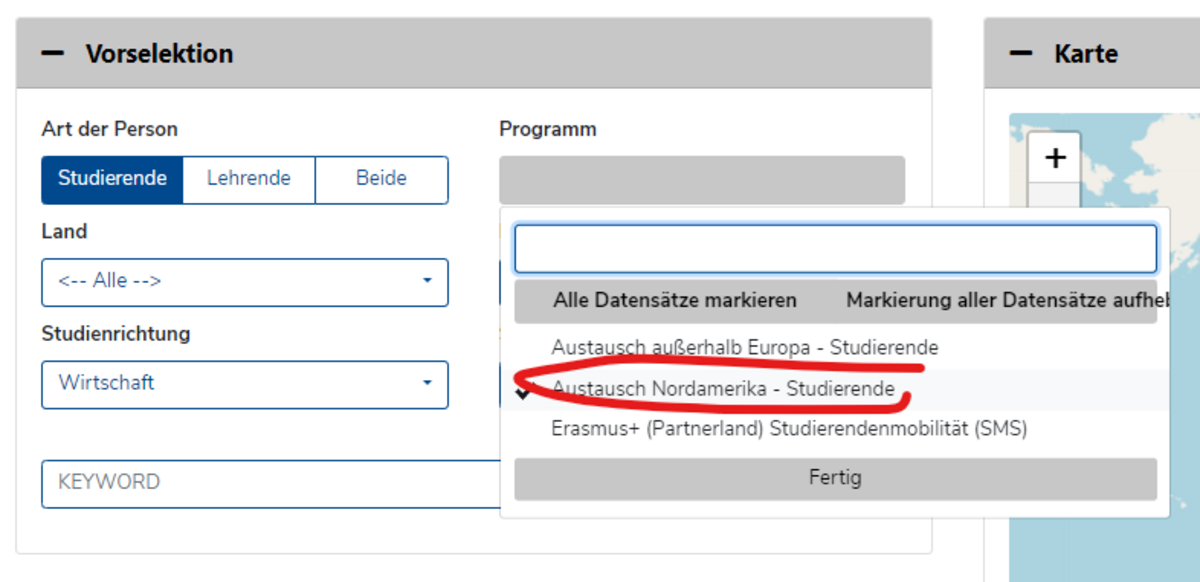Zoom in on the map
The image size is (1200, 582).
[1055, 158]
